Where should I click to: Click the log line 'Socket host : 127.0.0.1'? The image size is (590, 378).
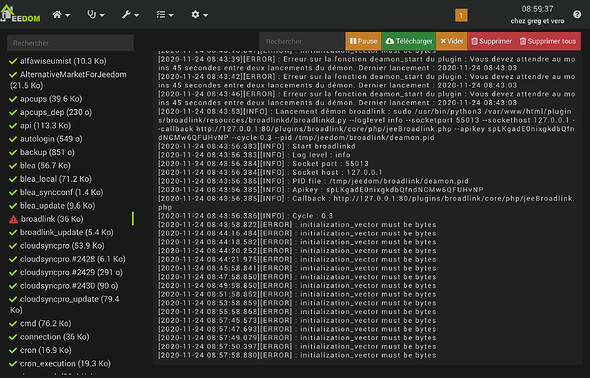(x=270, y=172)
